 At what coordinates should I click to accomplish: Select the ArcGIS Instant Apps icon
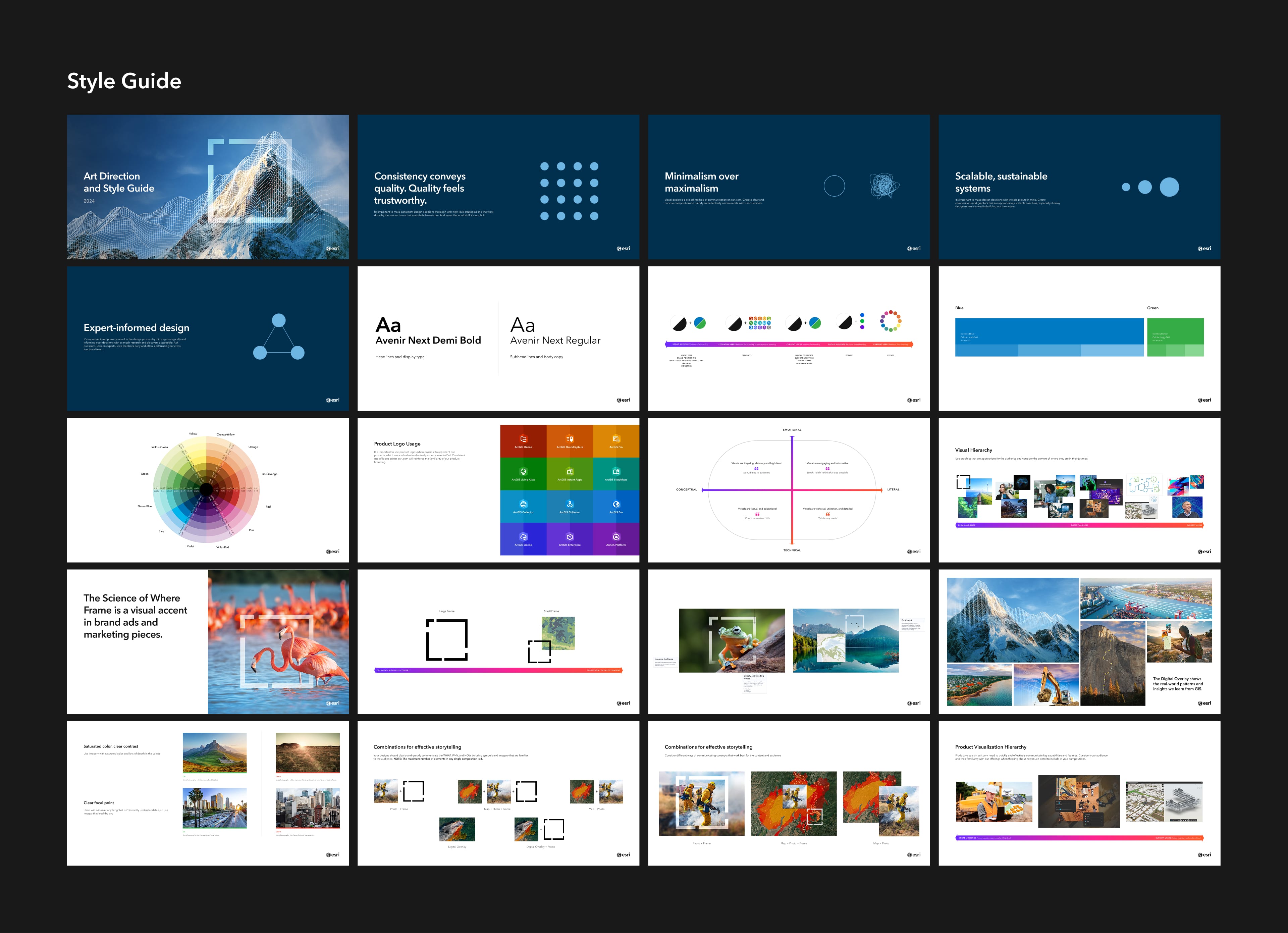click(570, 471)
